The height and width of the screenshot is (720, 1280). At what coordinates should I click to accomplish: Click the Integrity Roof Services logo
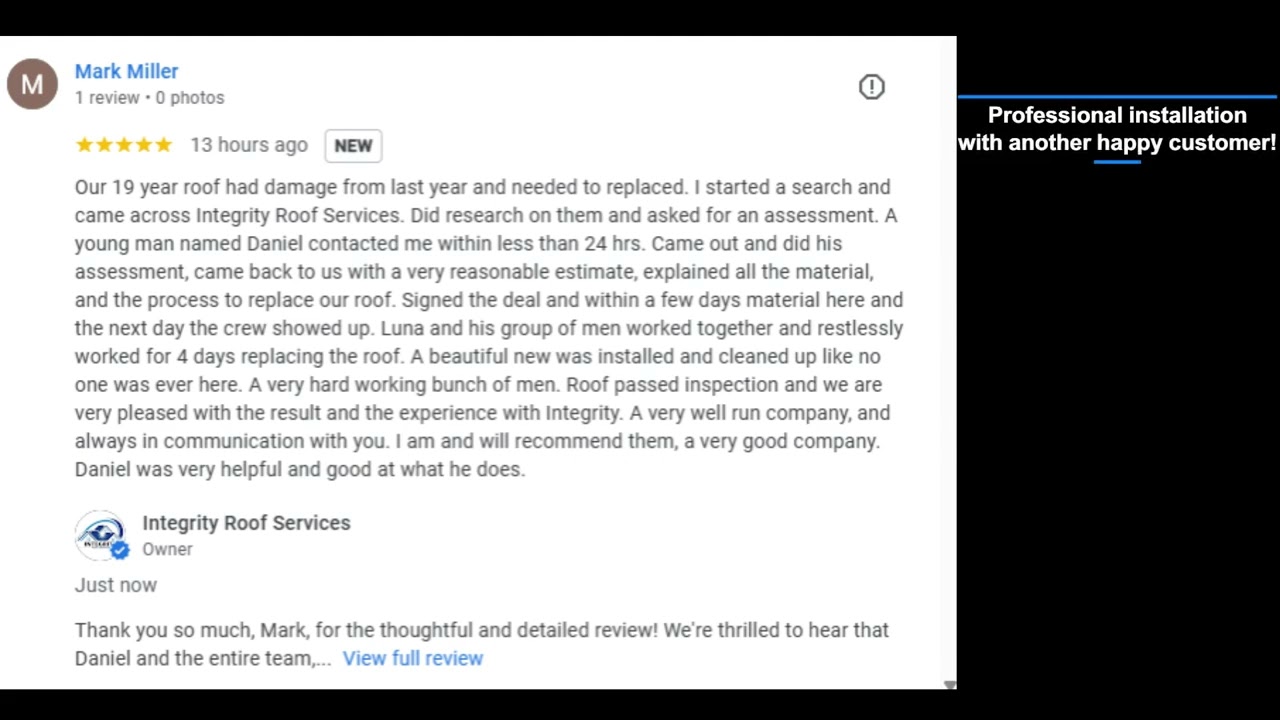99,535
